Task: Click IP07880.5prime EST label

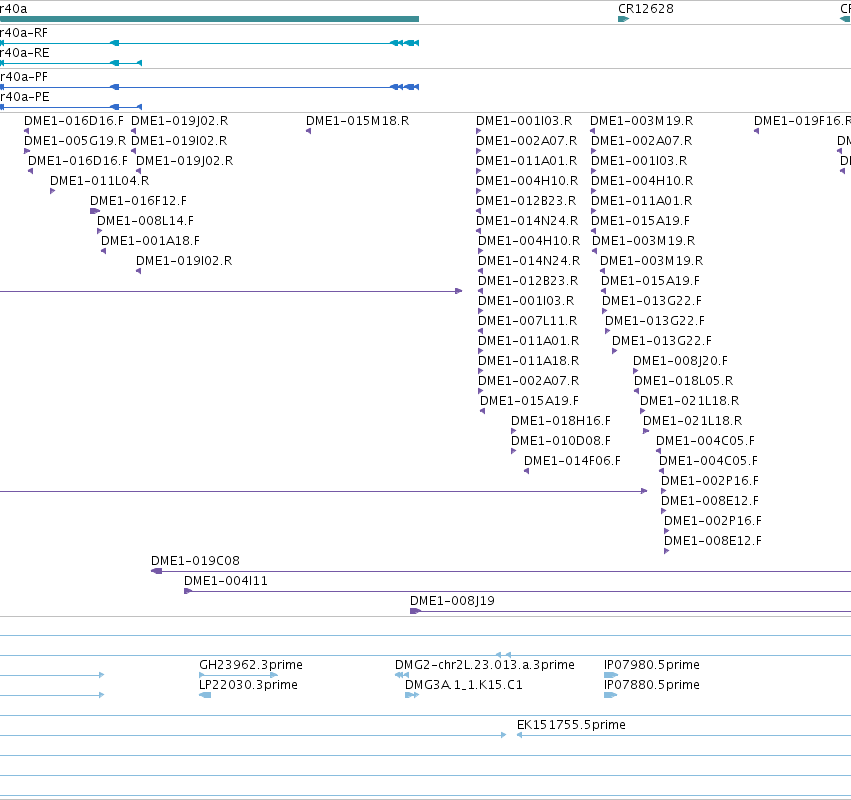Action: coord(651,685)
